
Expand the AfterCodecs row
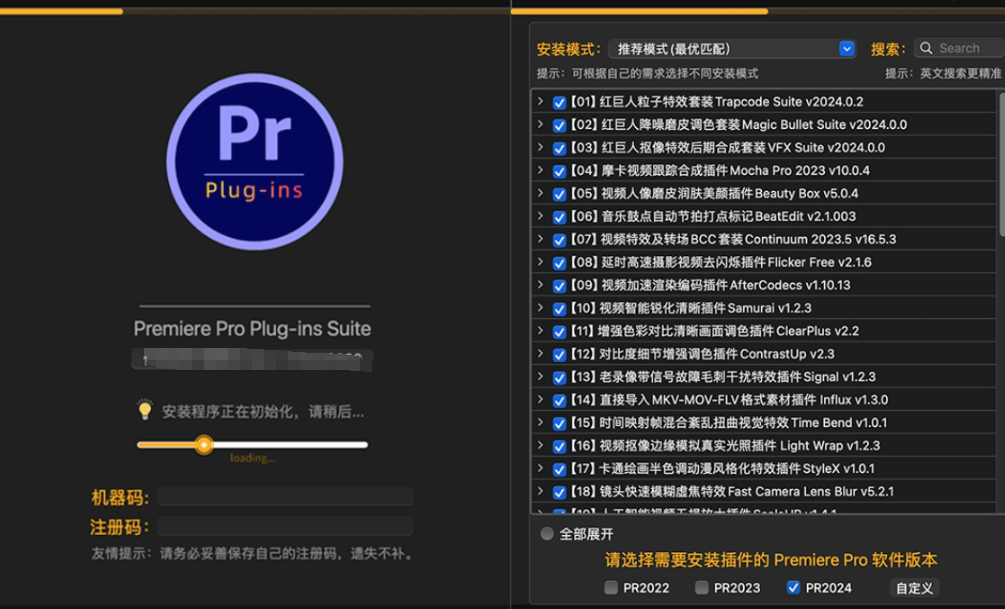coord(540,285)
